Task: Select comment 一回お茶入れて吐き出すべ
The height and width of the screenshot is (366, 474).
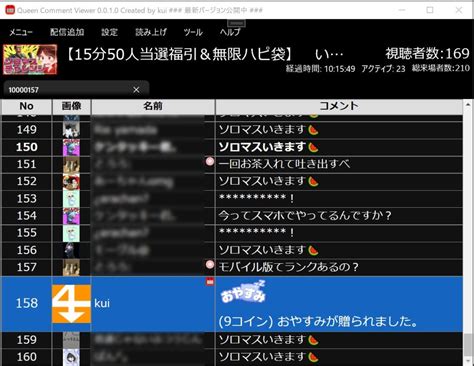Action: pos(284,164)
